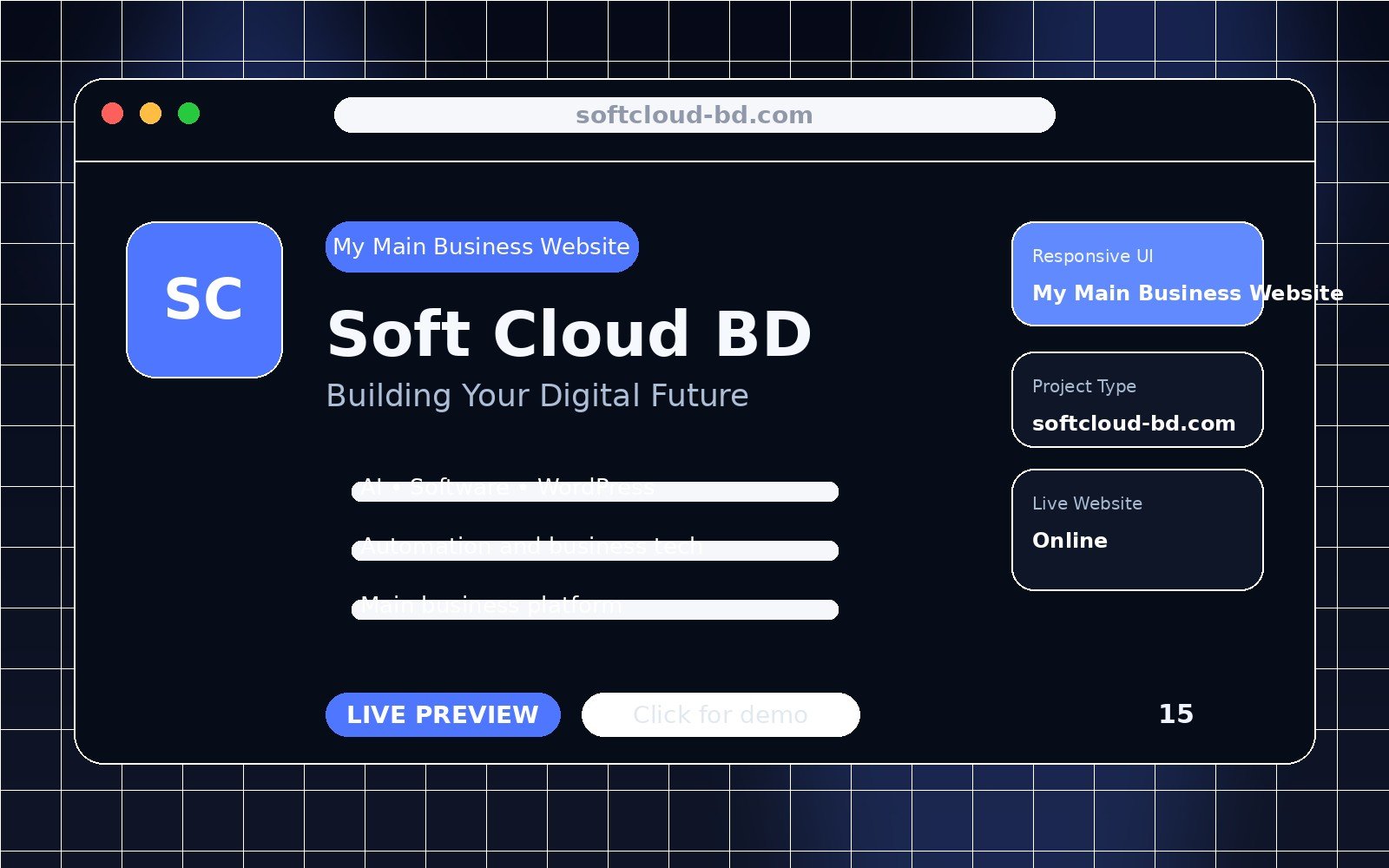Select the Live Website Online card
This screenshot has height=868, width=1389.
coord(1137,529)
